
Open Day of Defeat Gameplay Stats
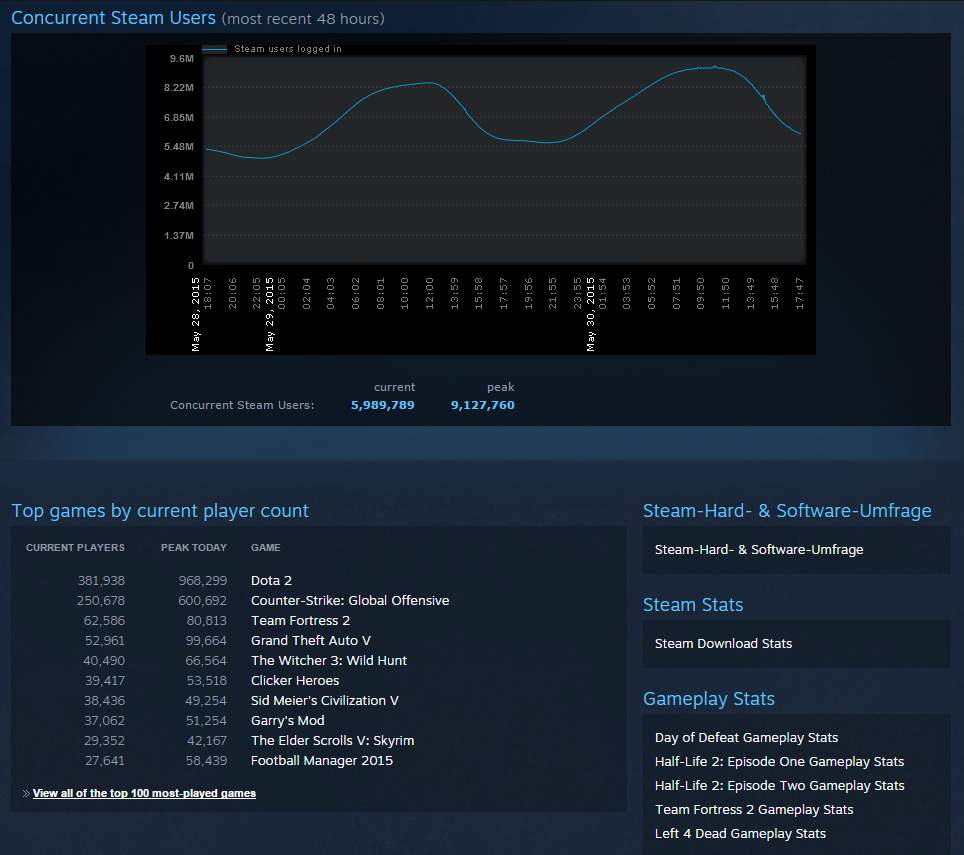(x=746, y=738)
